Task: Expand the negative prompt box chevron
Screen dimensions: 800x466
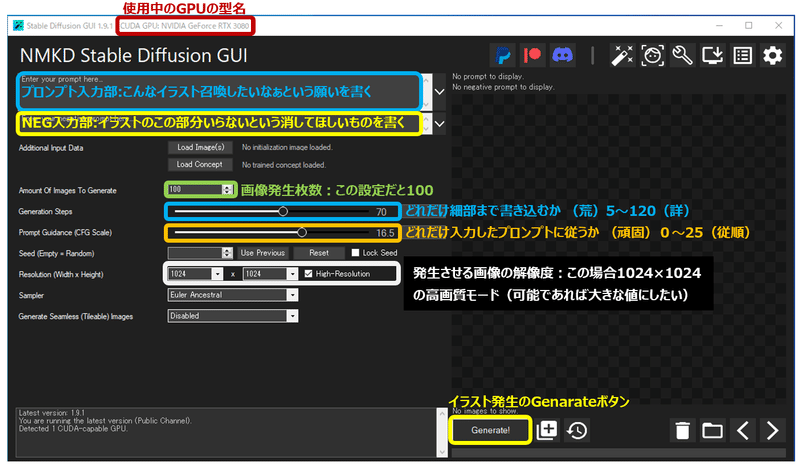Action: click(x=439, y=124)
